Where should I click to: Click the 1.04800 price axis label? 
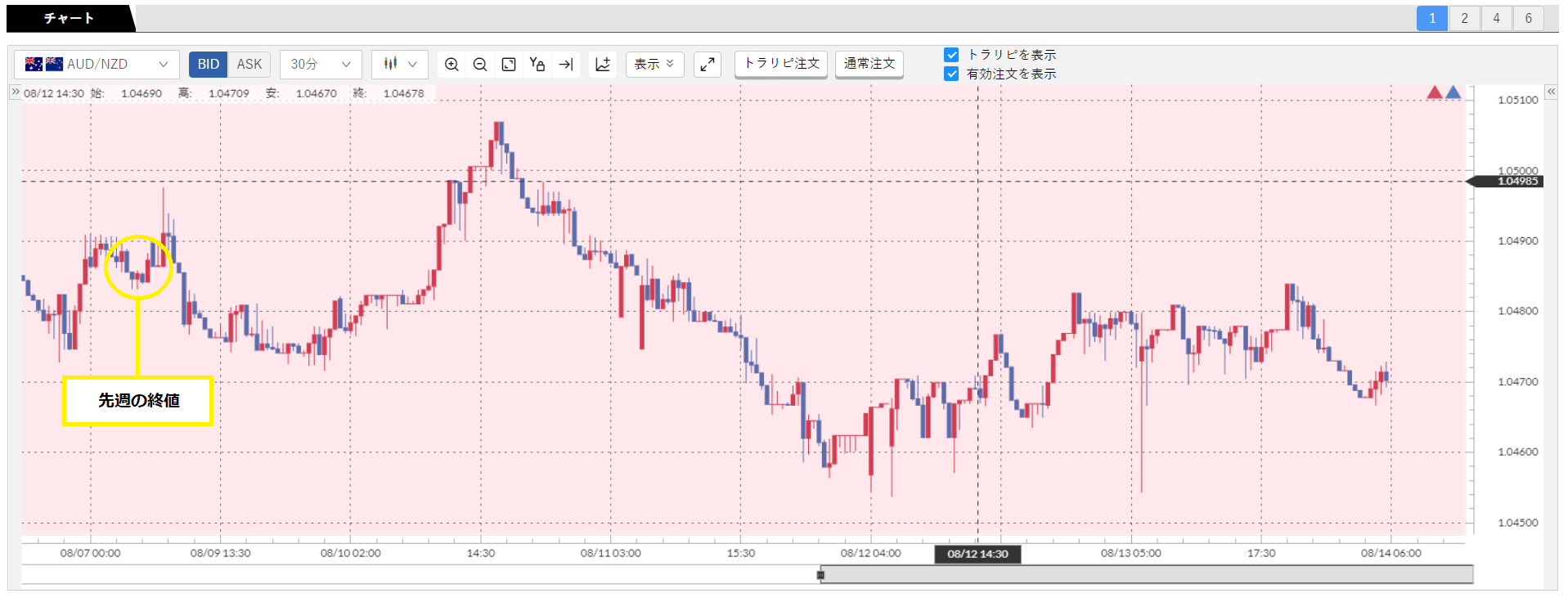[1517, 311]
